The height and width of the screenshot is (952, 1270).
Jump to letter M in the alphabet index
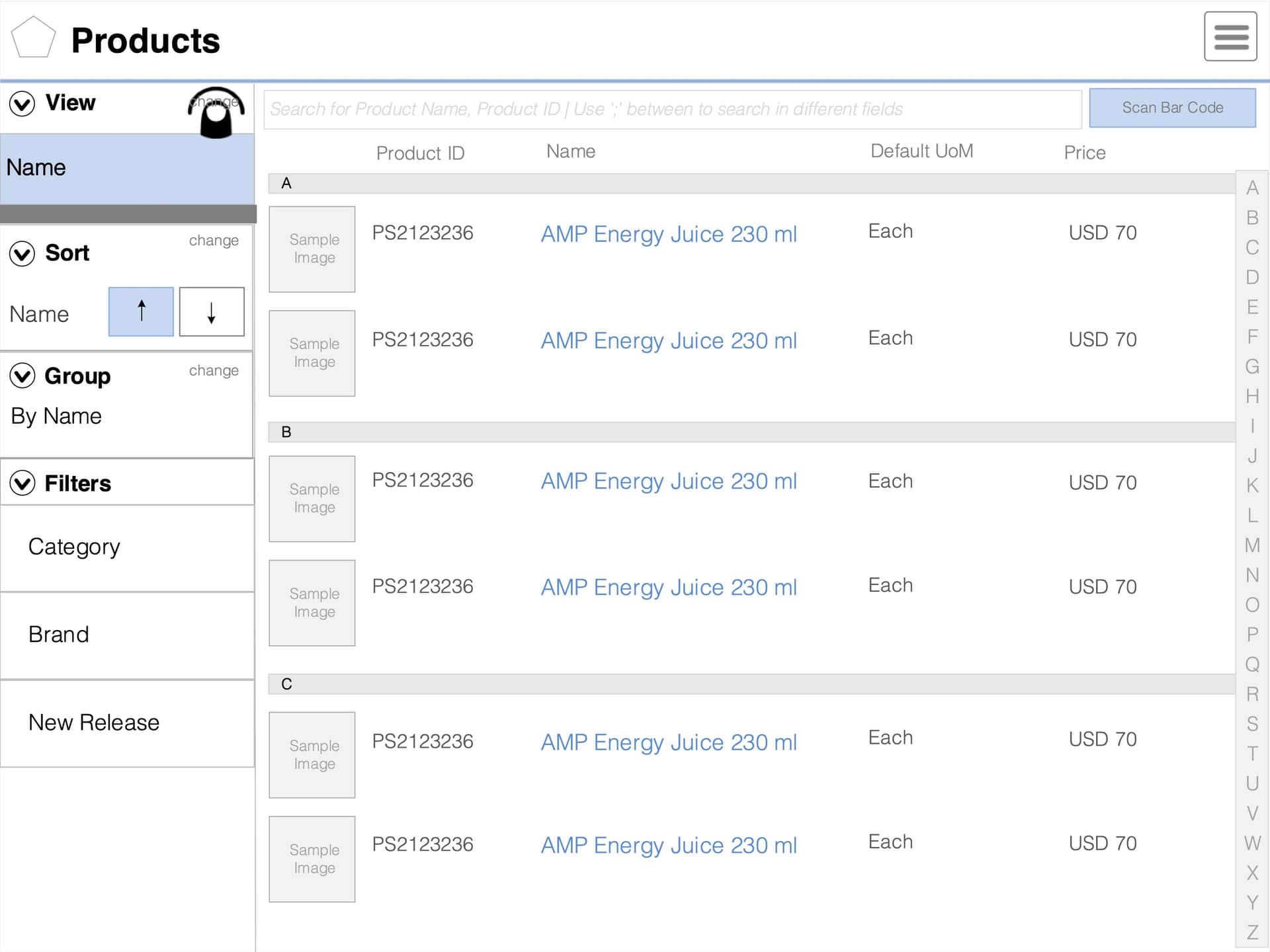coord(1252,545)
